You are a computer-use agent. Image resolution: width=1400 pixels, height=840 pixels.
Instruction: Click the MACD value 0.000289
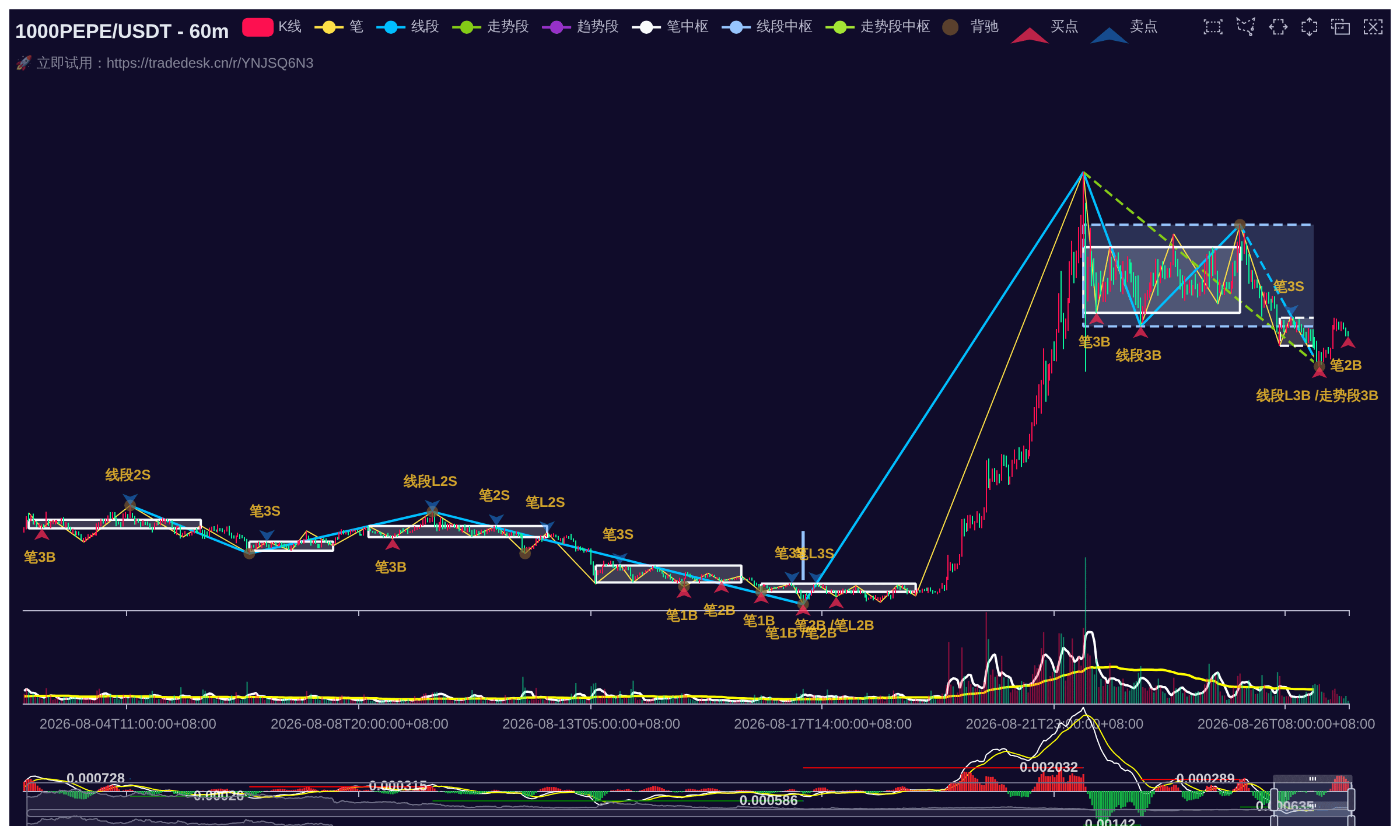(x=1205, y=779)
